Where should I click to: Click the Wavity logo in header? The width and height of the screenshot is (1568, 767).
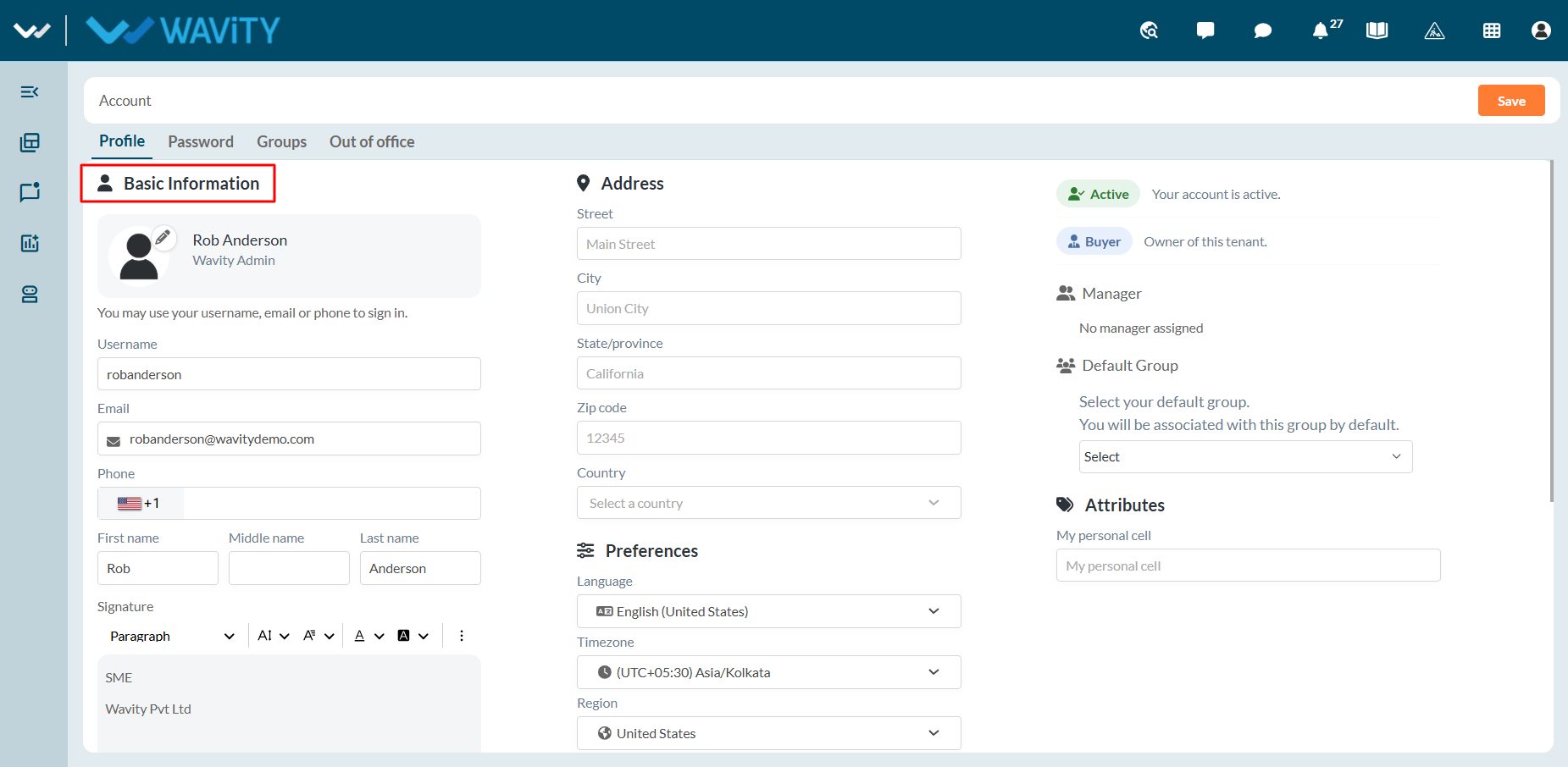click(x=183, y=30)
